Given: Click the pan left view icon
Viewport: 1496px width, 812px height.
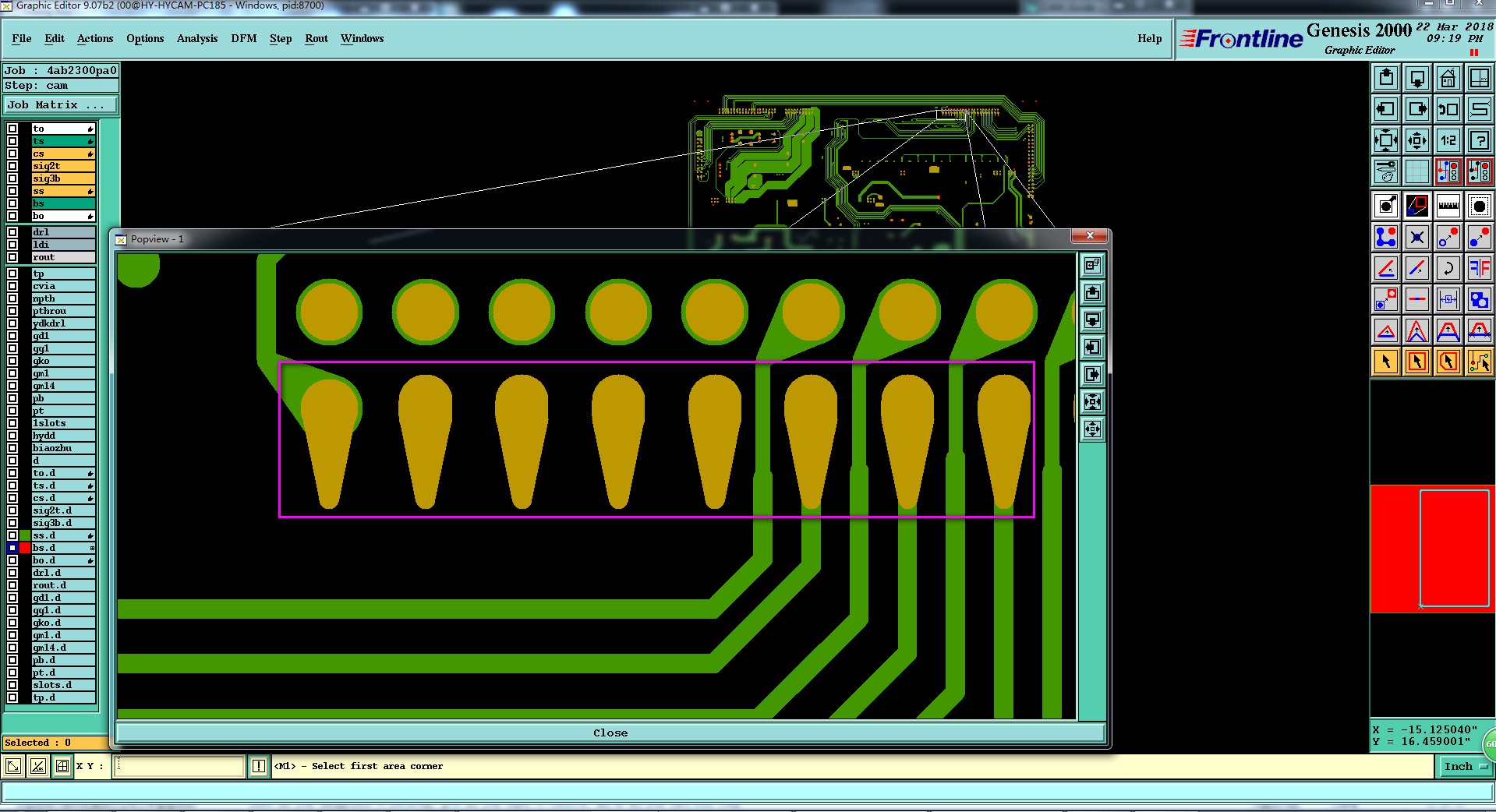Looking at the screenshot, I should (1386, 109).
